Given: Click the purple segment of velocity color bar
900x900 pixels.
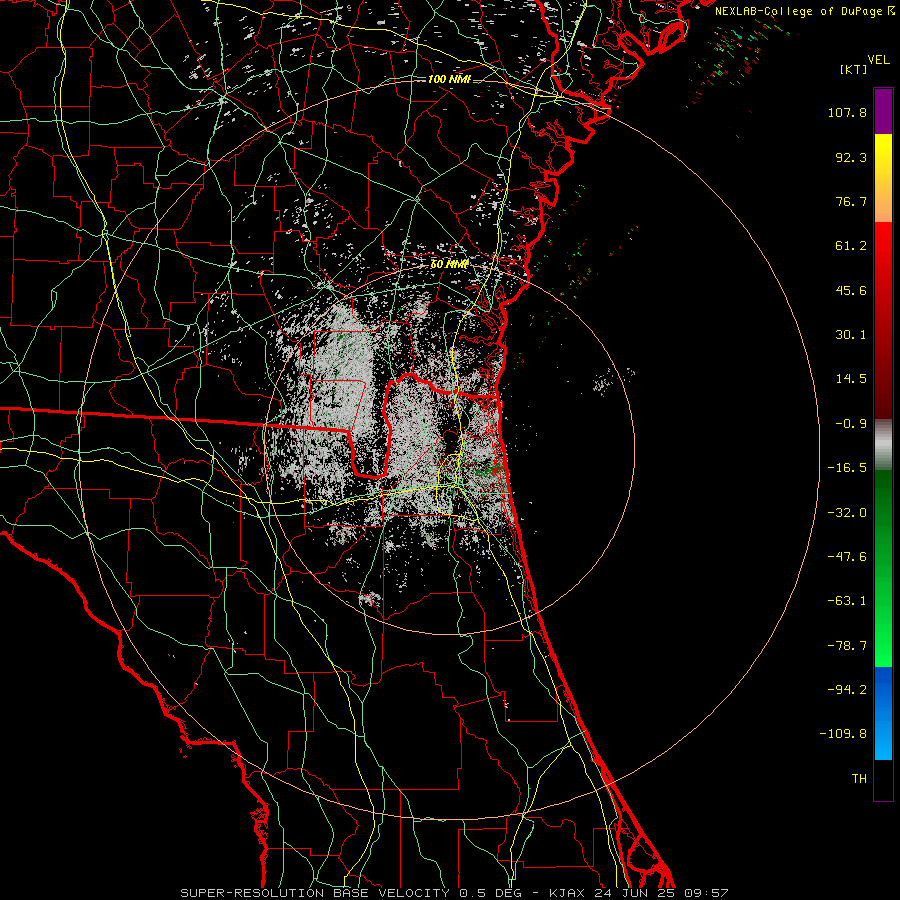Looking at the screenshot, I should coord(883,111).
